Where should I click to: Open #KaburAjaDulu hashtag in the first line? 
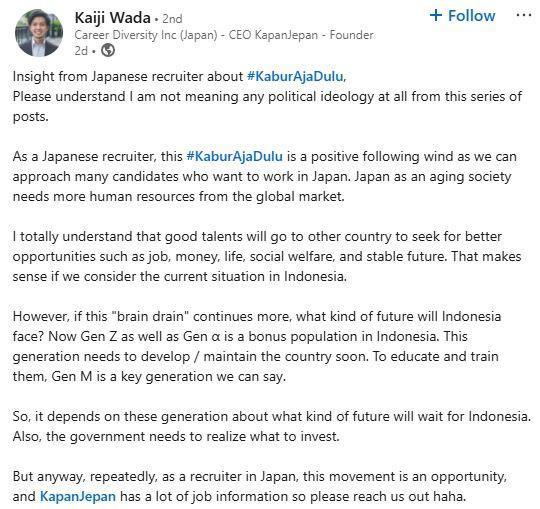[x=295, y=76]
